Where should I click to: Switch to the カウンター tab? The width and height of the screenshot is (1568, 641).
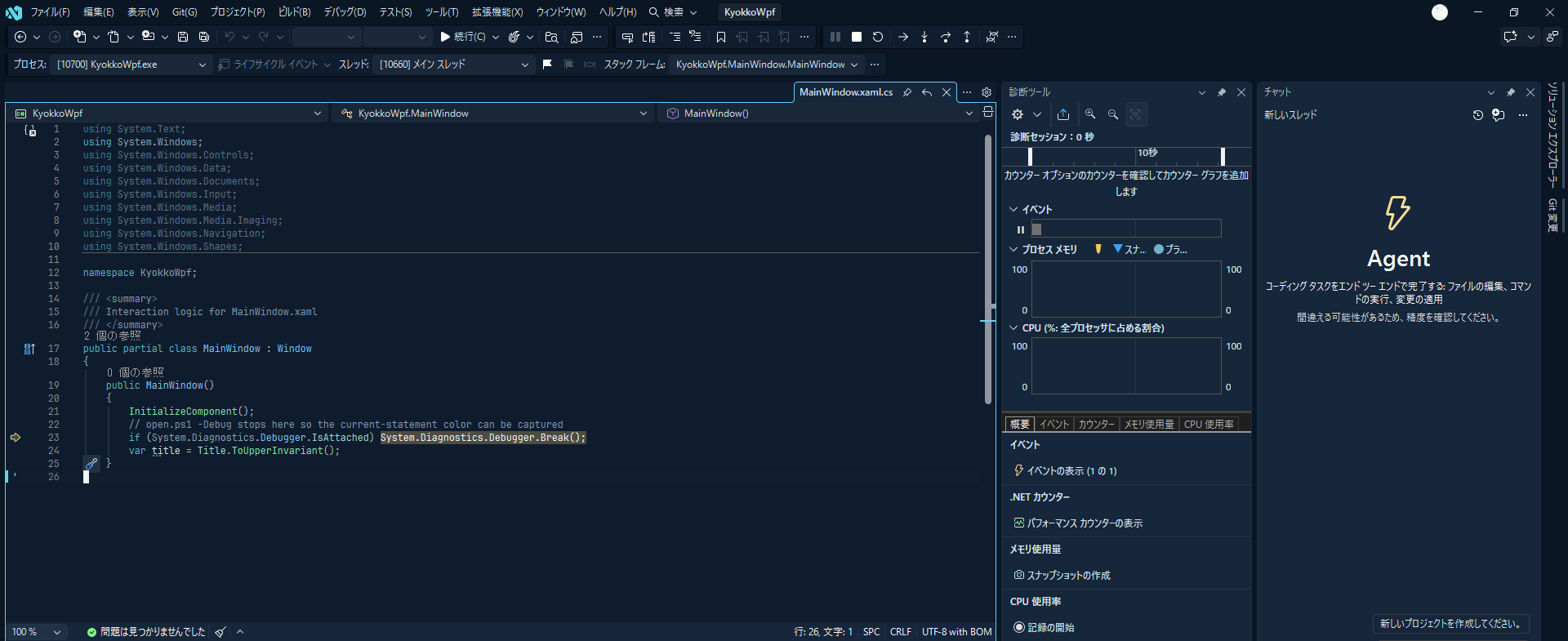click(x=1096, y=424)
